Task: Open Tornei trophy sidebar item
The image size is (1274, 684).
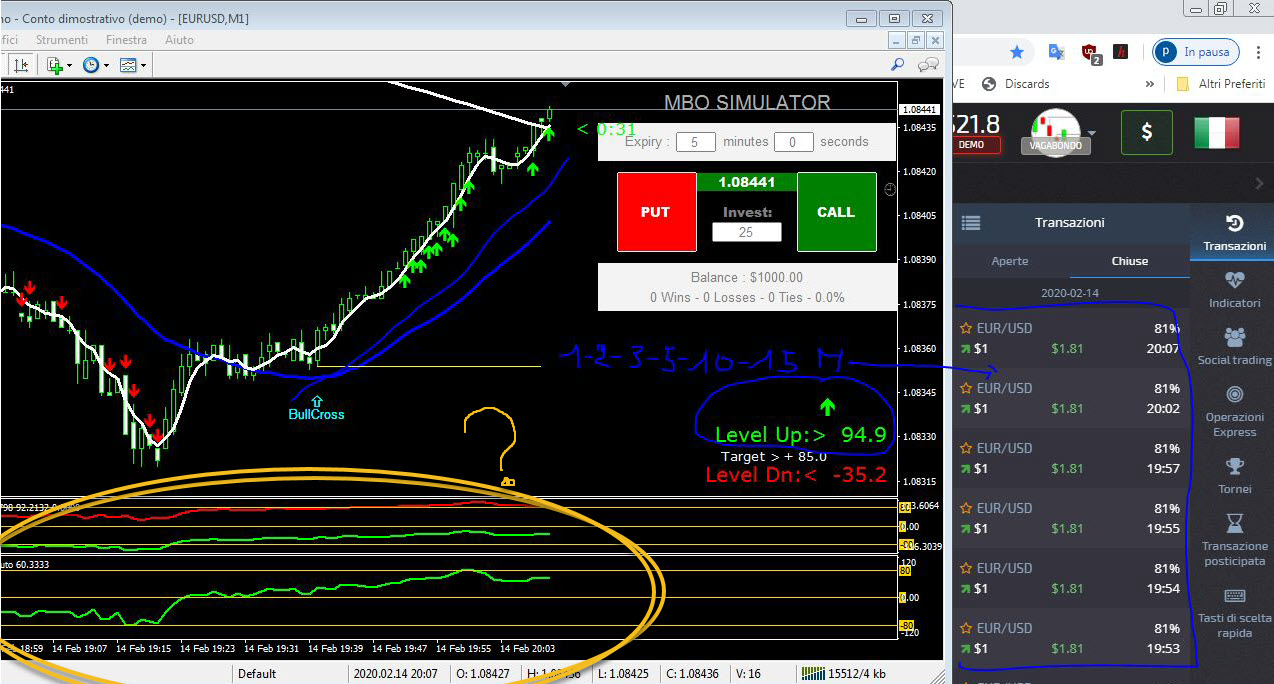Action: click(1234, 476)
